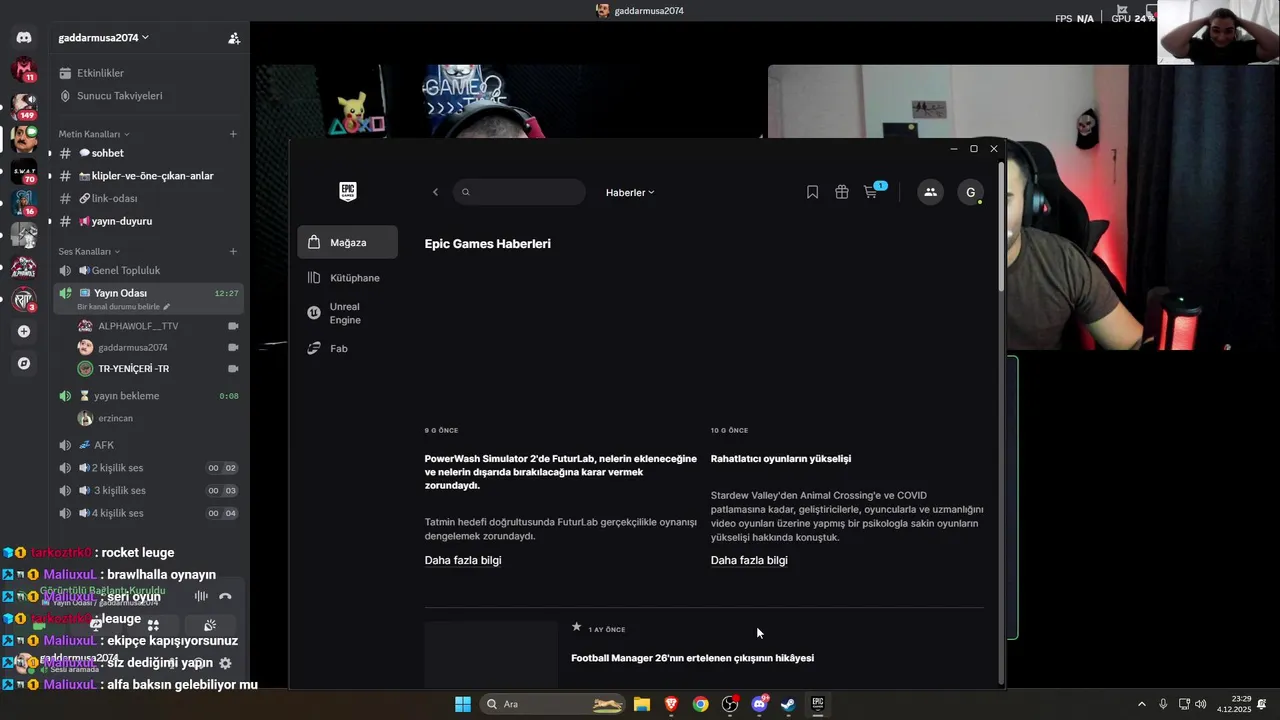Open Daha fazla bilgi under PowerWash article
The width and height of the screenshot is (1280, 720).
463,560
